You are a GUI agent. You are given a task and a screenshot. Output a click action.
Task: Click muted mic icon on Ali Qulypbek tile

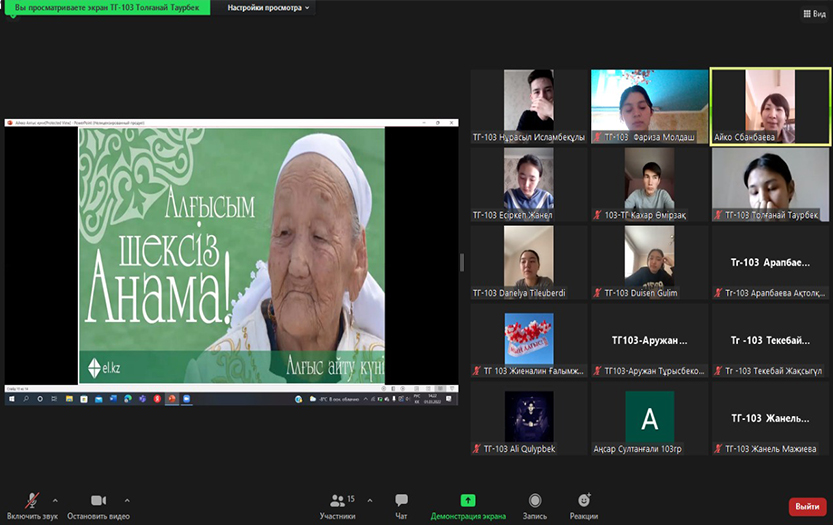[x=478, y=449]
